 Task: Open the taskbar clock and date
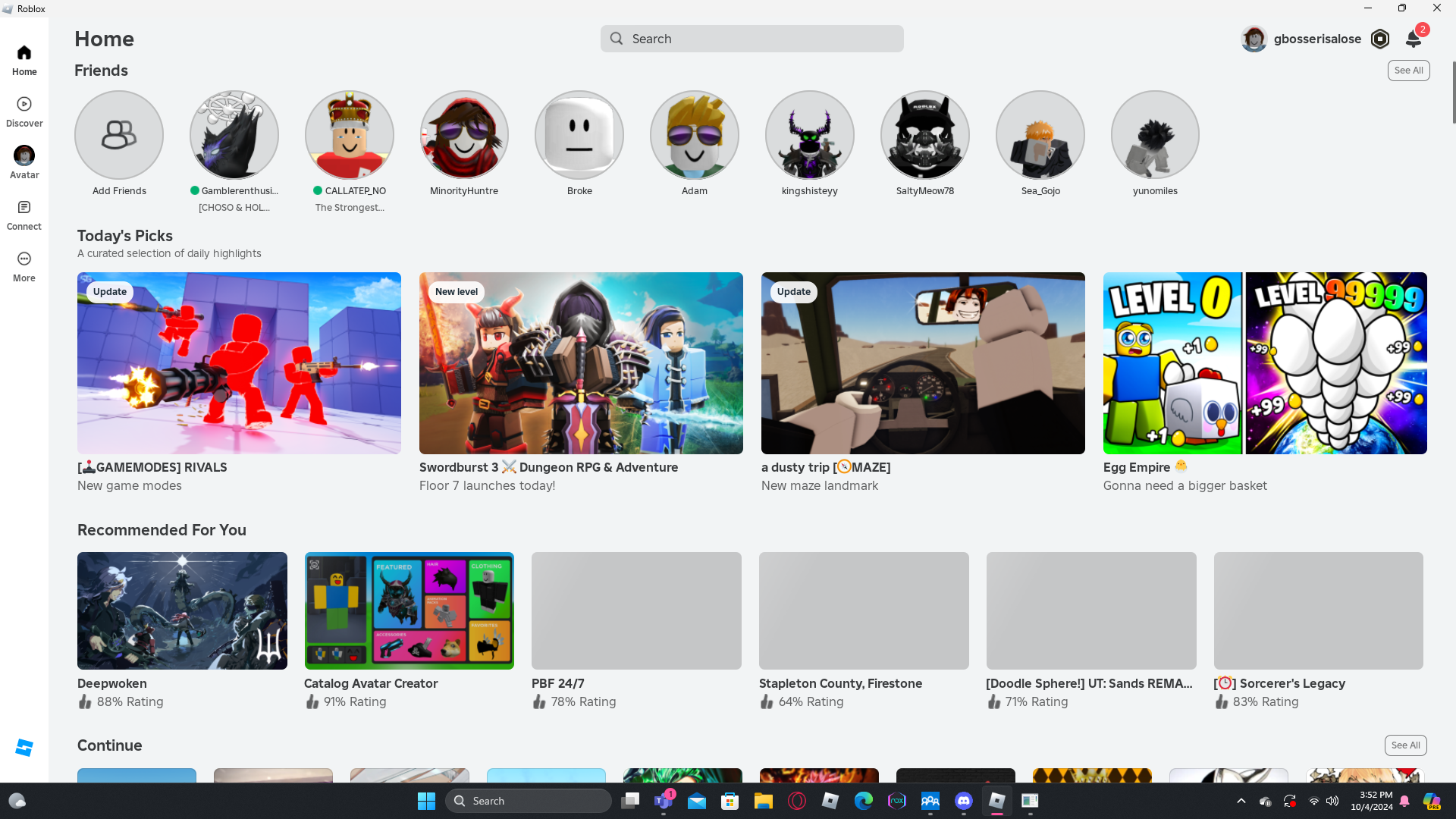tap(1372, 801)
